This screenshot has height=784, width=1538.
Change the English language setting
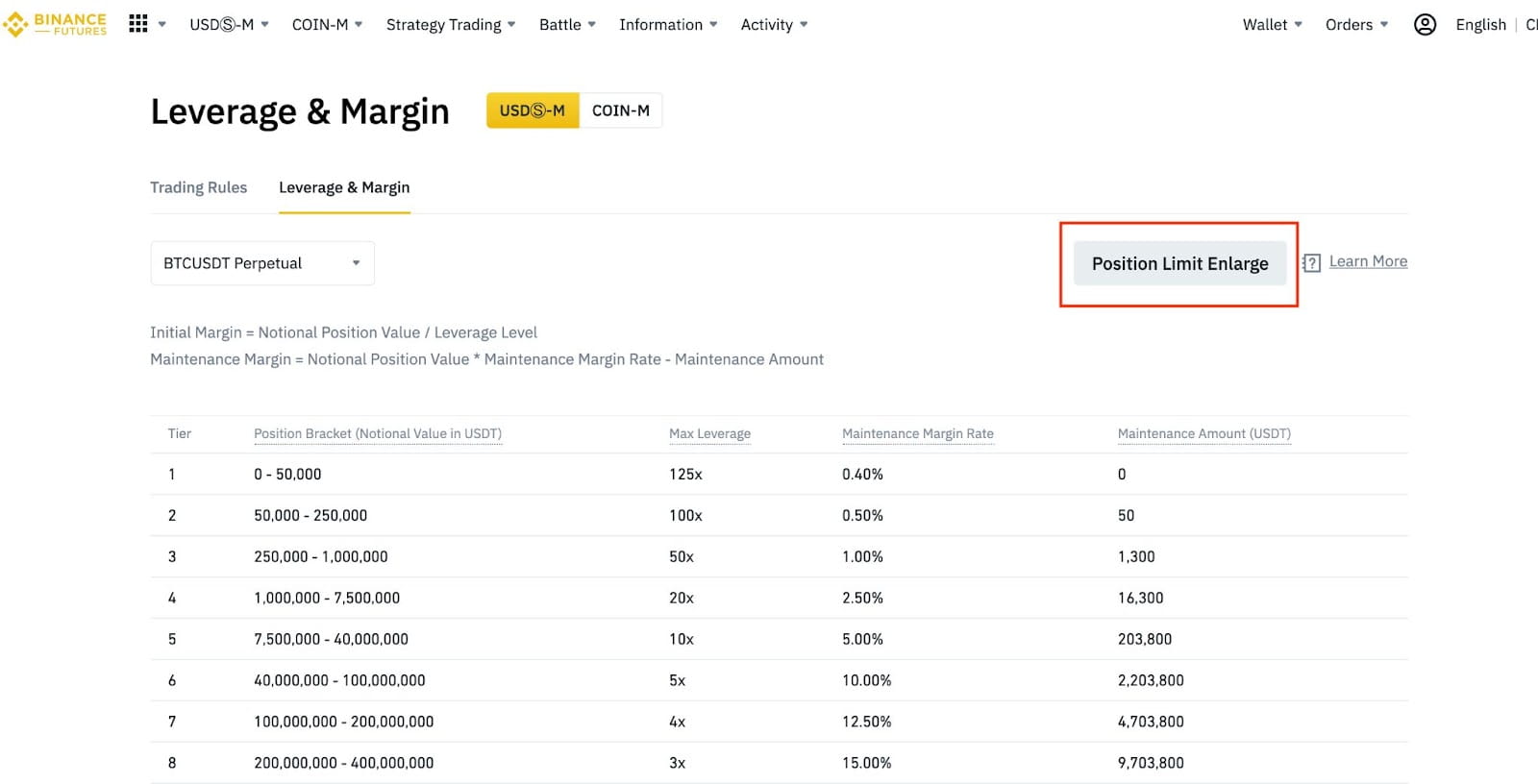pyautogui.click(x=1480, y=25)
